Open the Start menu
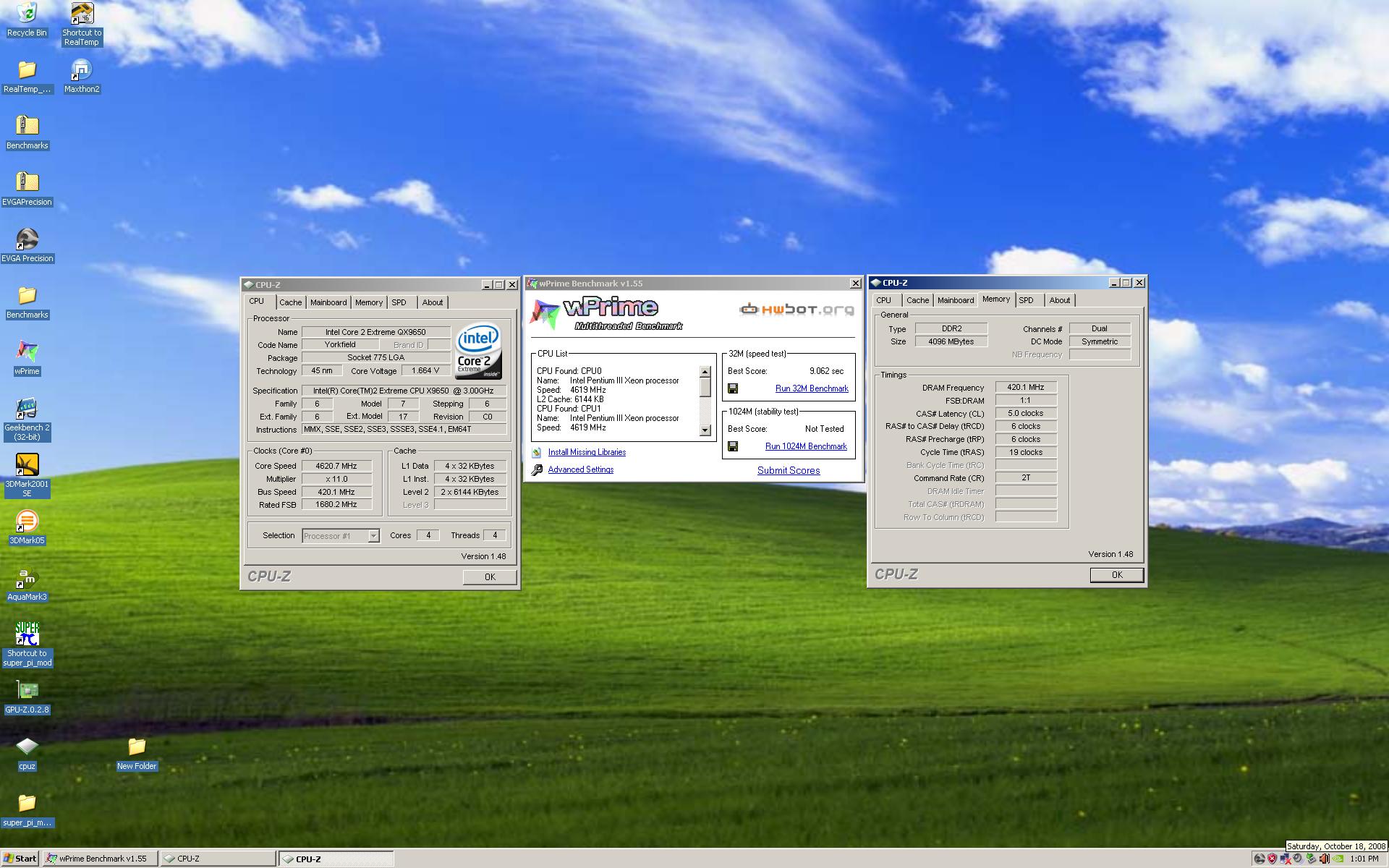 20,859
